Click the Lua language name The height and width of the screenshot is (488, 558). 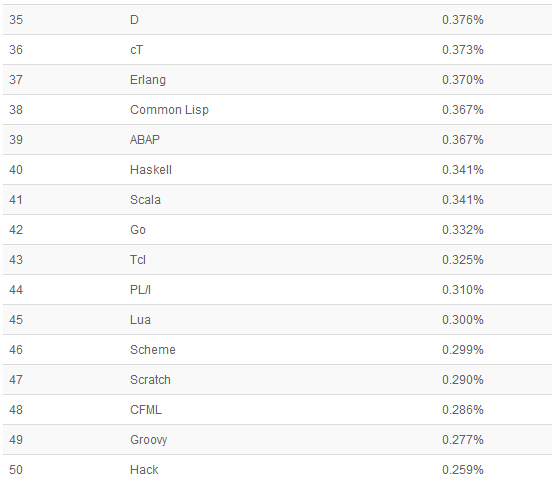coord(141,320)
